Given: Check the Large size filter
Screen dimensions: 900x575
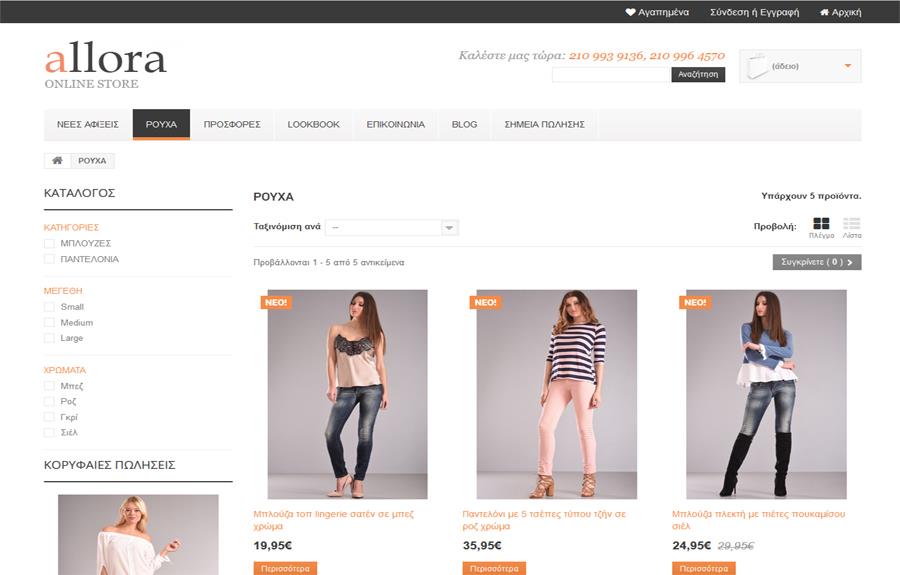Looking at the screenshot, I should [49, 338].
